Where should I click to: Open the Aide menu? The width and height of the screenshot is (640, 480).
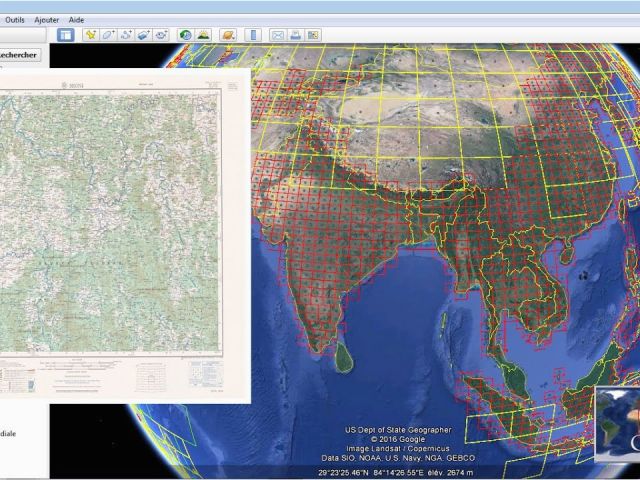point(76,20)
